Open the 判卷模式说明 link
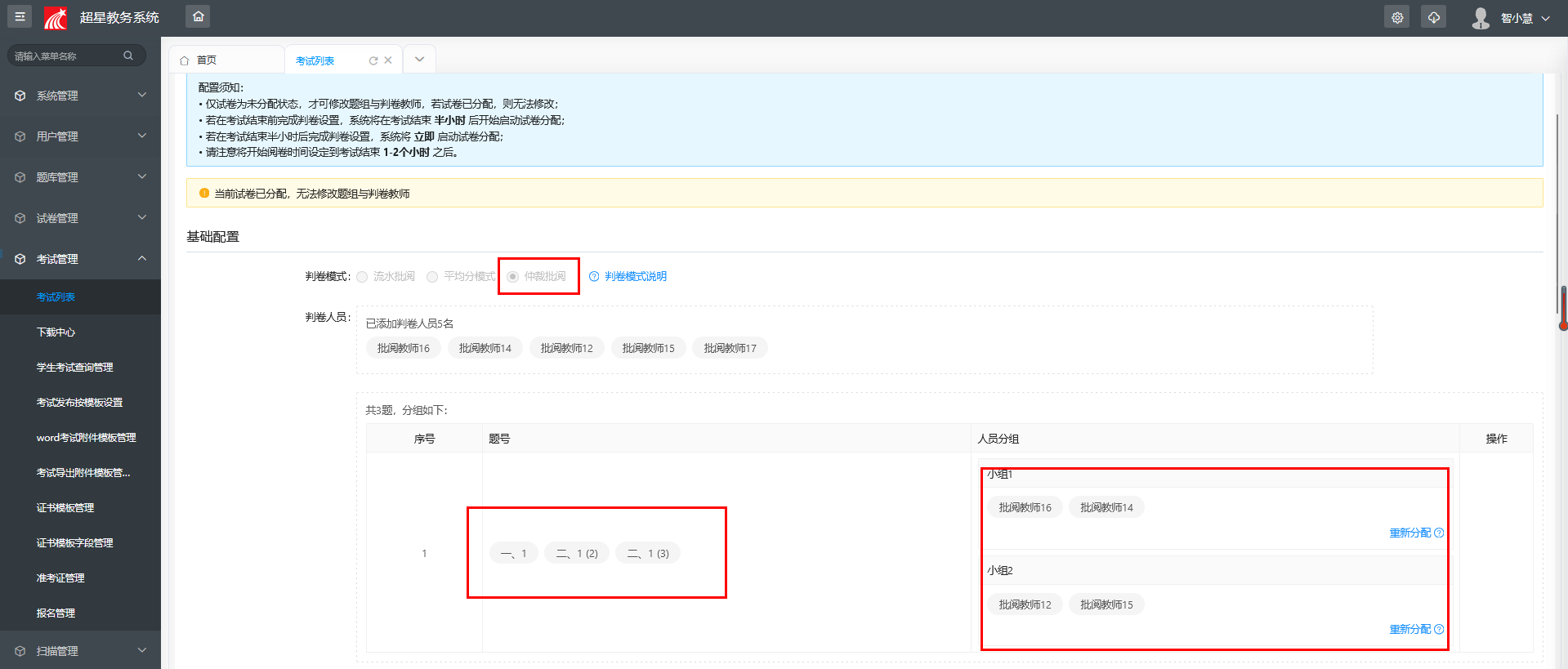This screenshot has width=1568, height=669. 636,276
